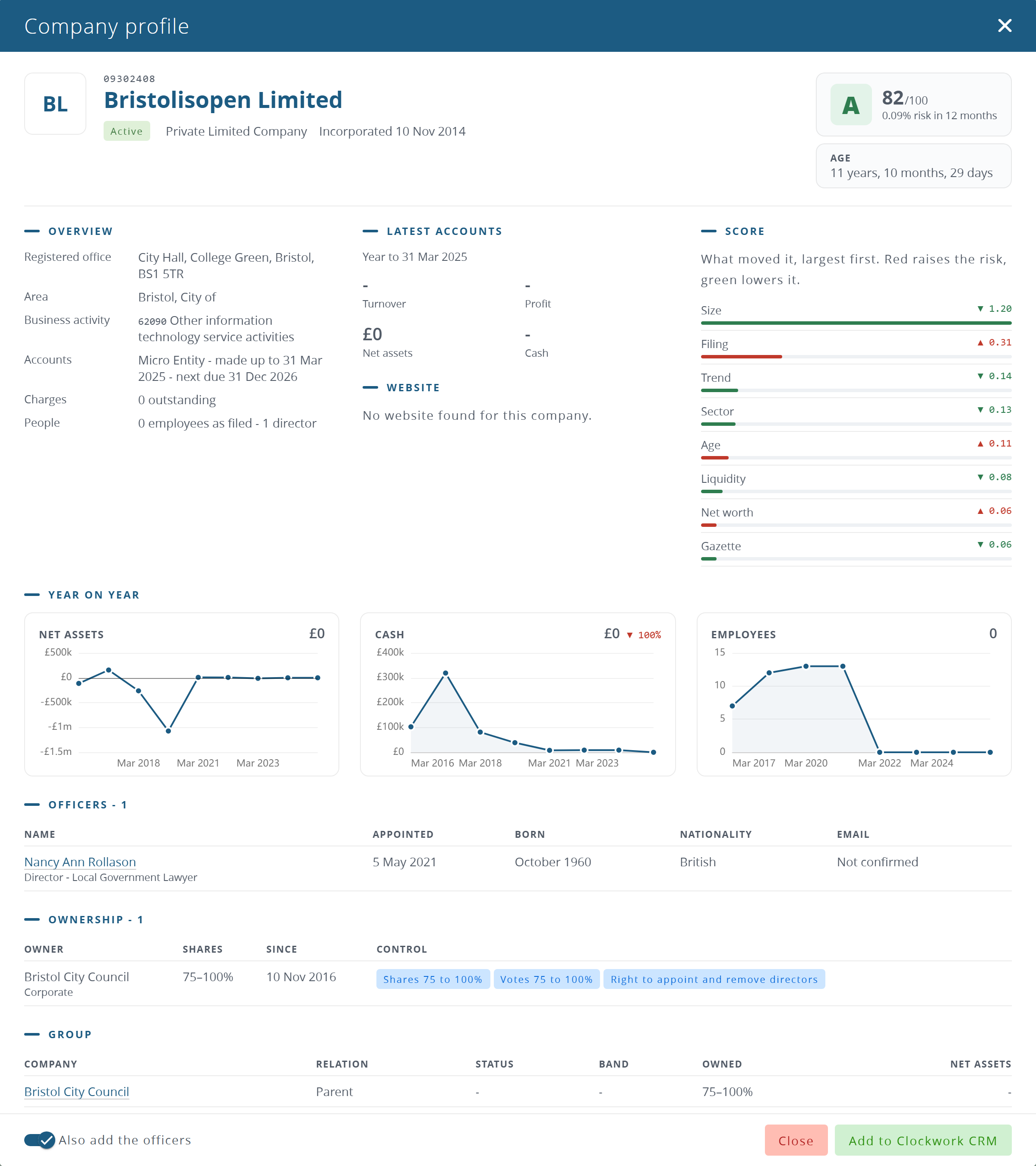Screen dimensions: 1036x1166
Task: Click the red Close button
Action: (796, 1141)
